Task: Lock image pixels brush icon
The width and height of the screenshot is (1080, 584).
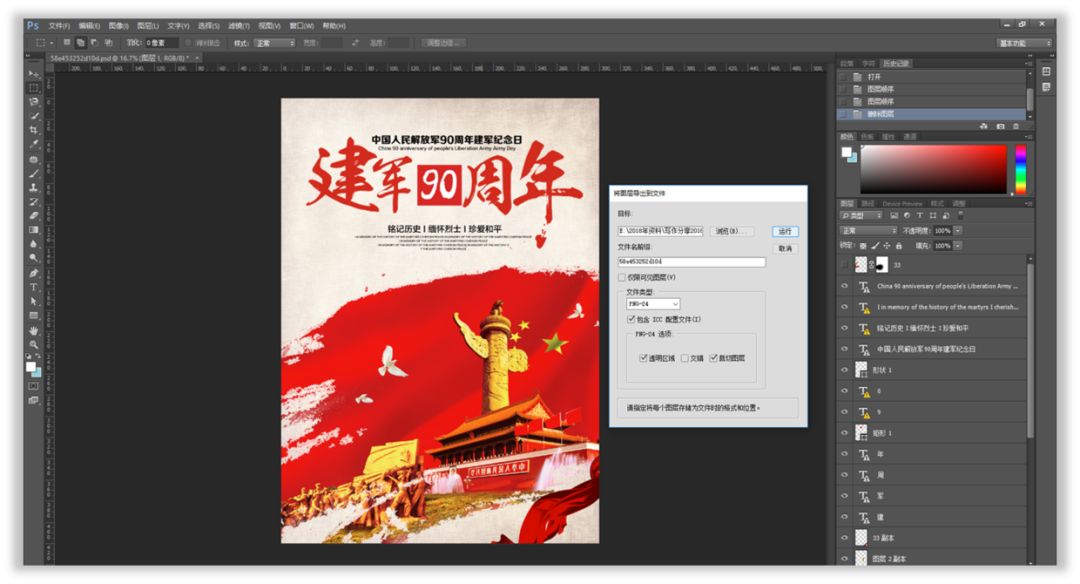Action: click(x=875, y=246)
